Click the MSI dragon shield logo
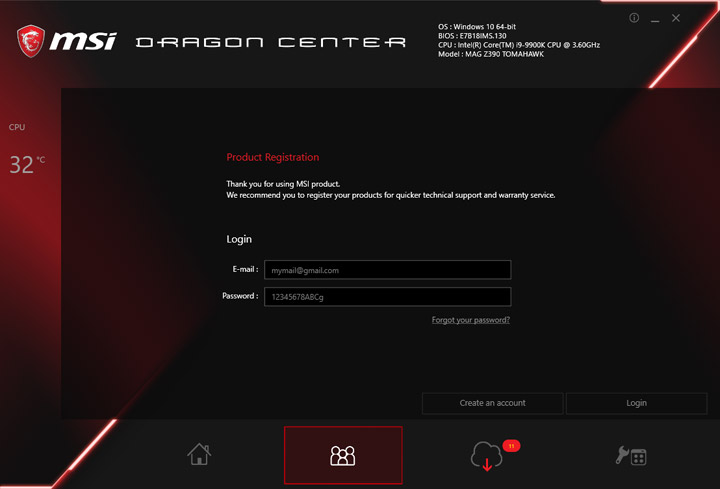Image resolution: width=720 pixels, height=489 pixels. (31, 41)
